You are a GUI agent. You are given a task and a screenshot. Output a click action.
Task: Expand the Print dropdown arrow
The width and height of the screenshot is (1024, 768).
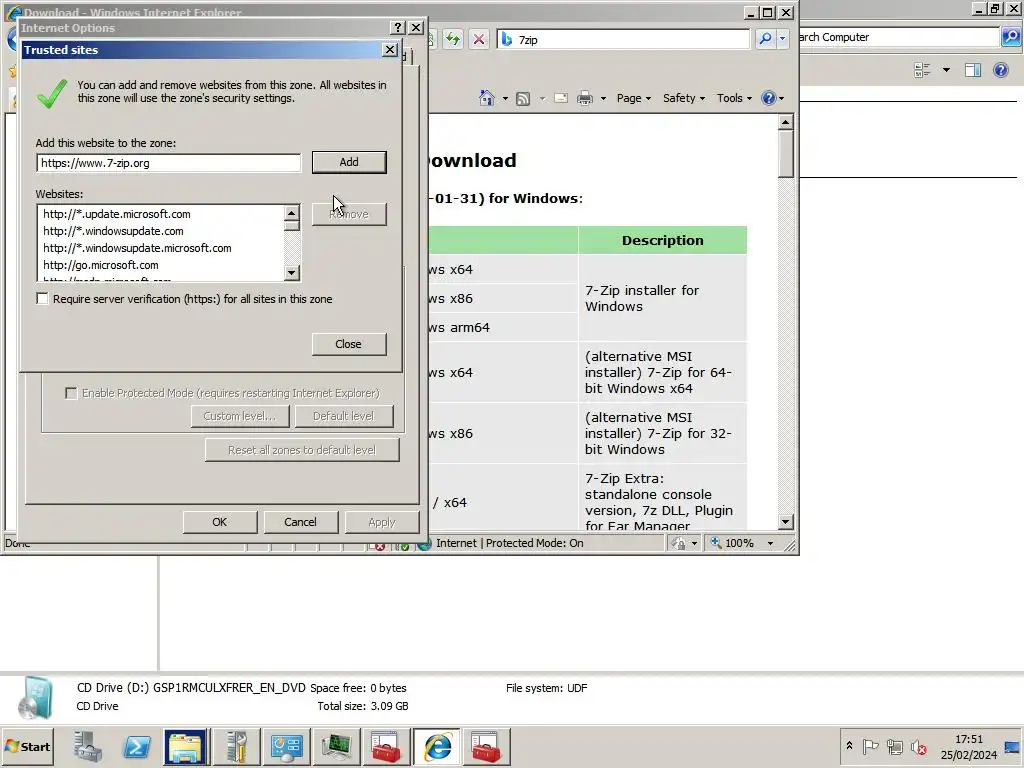tap(603, 99)
